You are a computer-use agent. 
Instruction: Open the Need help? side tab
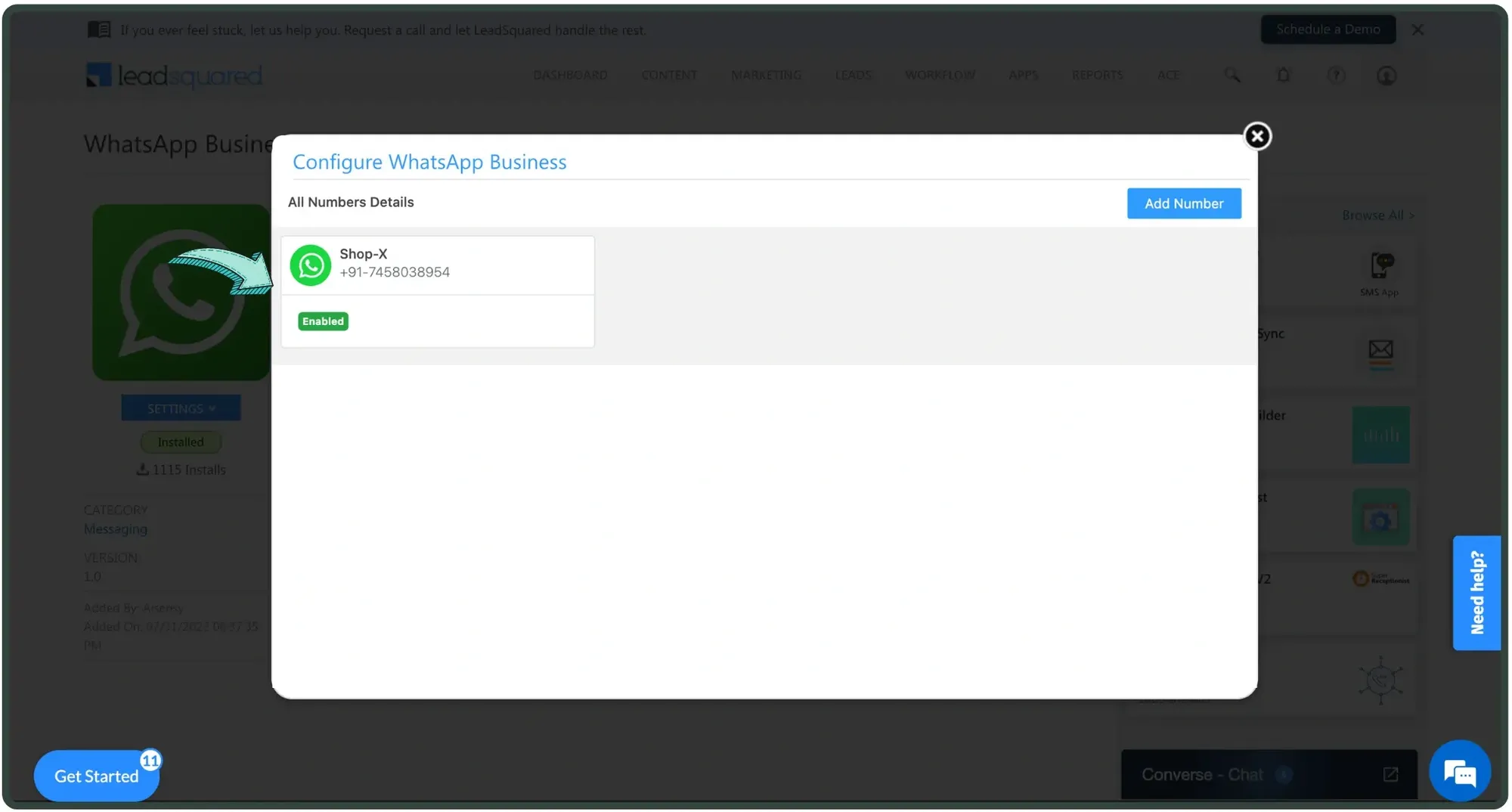[x=1476, y=593]
